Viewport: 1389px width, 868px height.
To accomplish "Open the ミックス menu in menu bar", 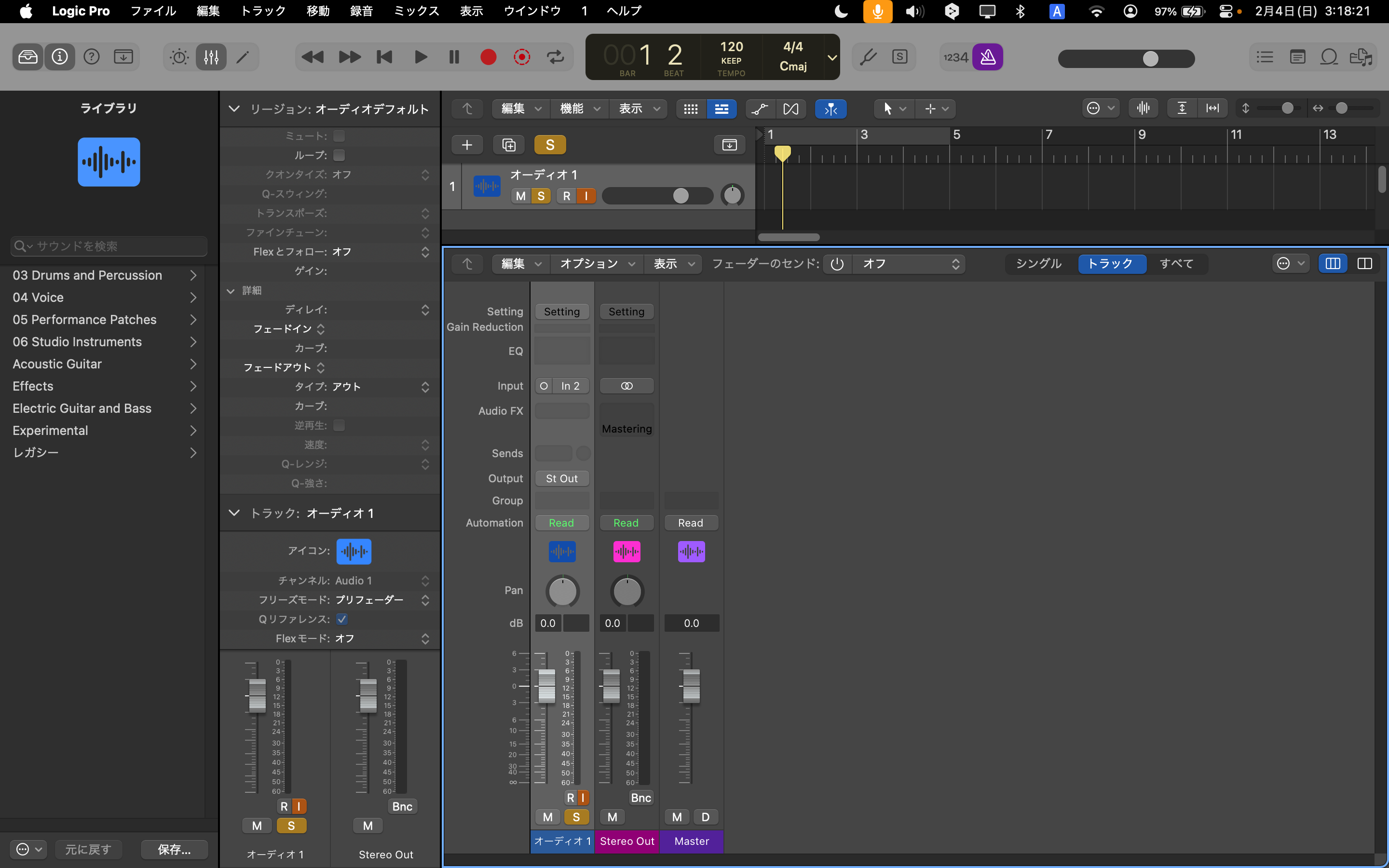I will (416, 11).
